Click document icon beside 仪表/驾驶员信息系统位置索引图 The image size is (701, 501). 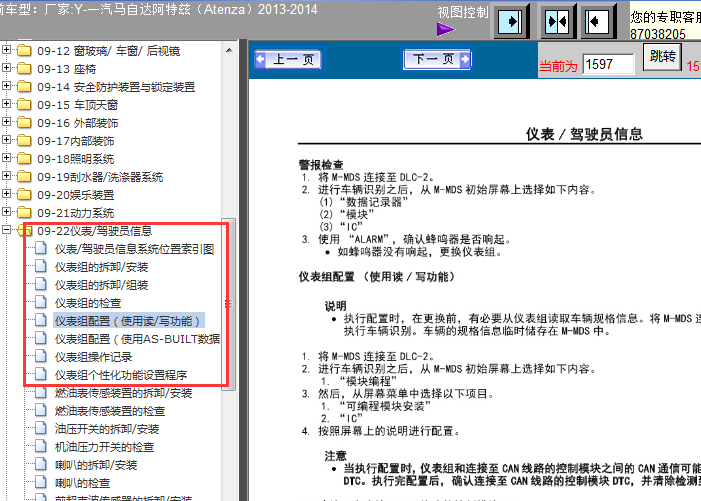click(x=41, y=248)
